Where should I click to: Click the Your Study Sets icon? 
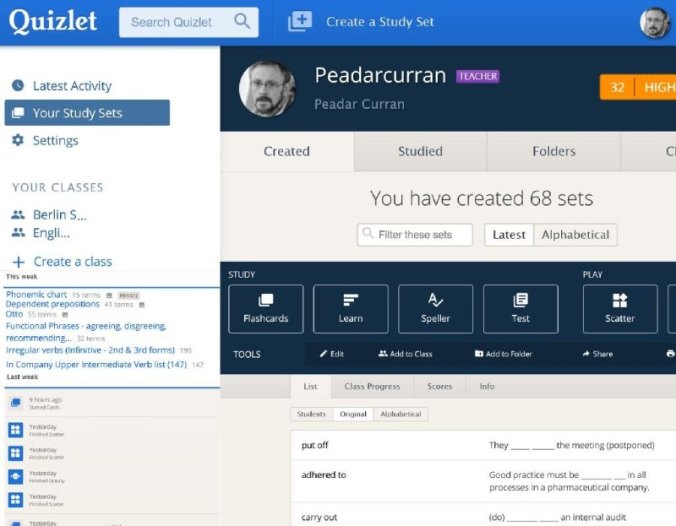(x=18, y=113)
